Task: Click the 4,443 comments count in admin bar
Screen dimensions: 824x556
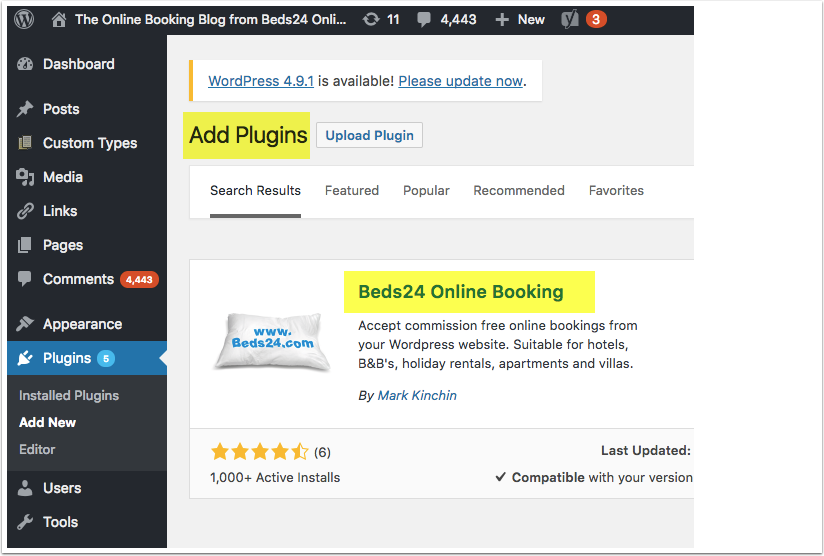Action: tap(458, 20)
